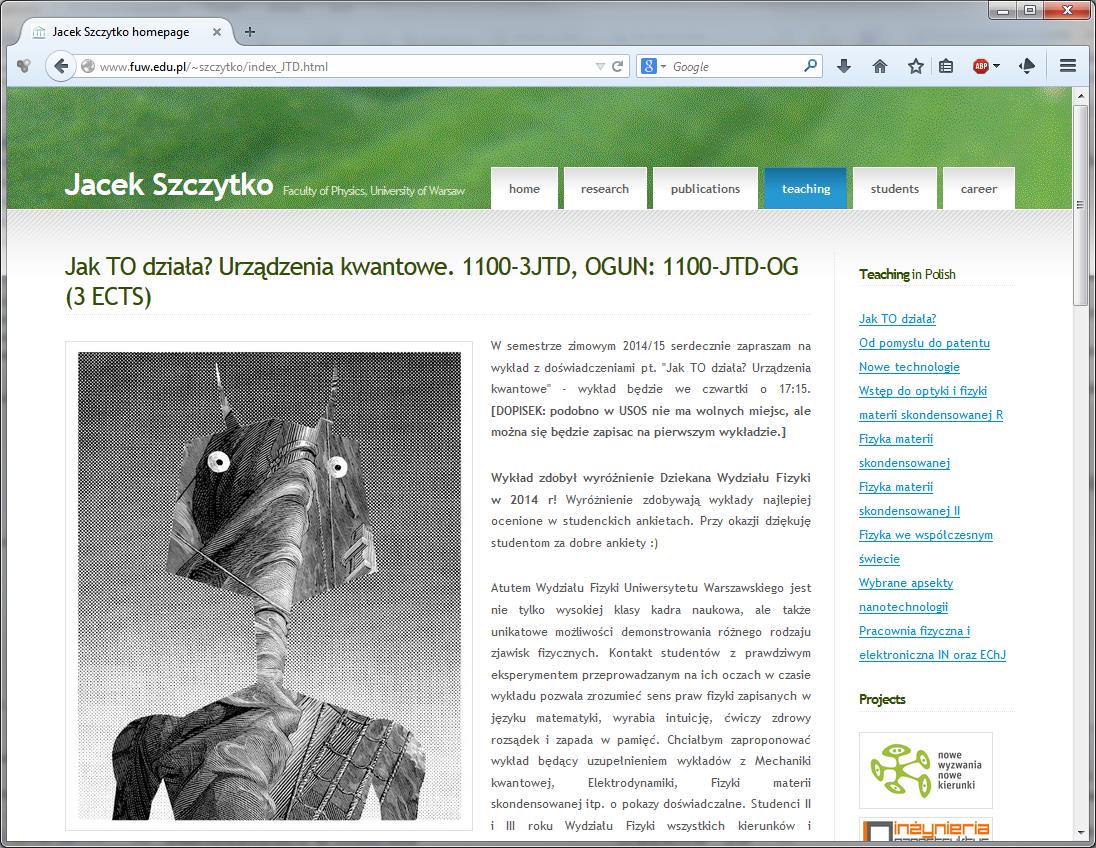Click the search magnifier icon
The width and height of the screenshot is (1096, 848).
(810, 66)
